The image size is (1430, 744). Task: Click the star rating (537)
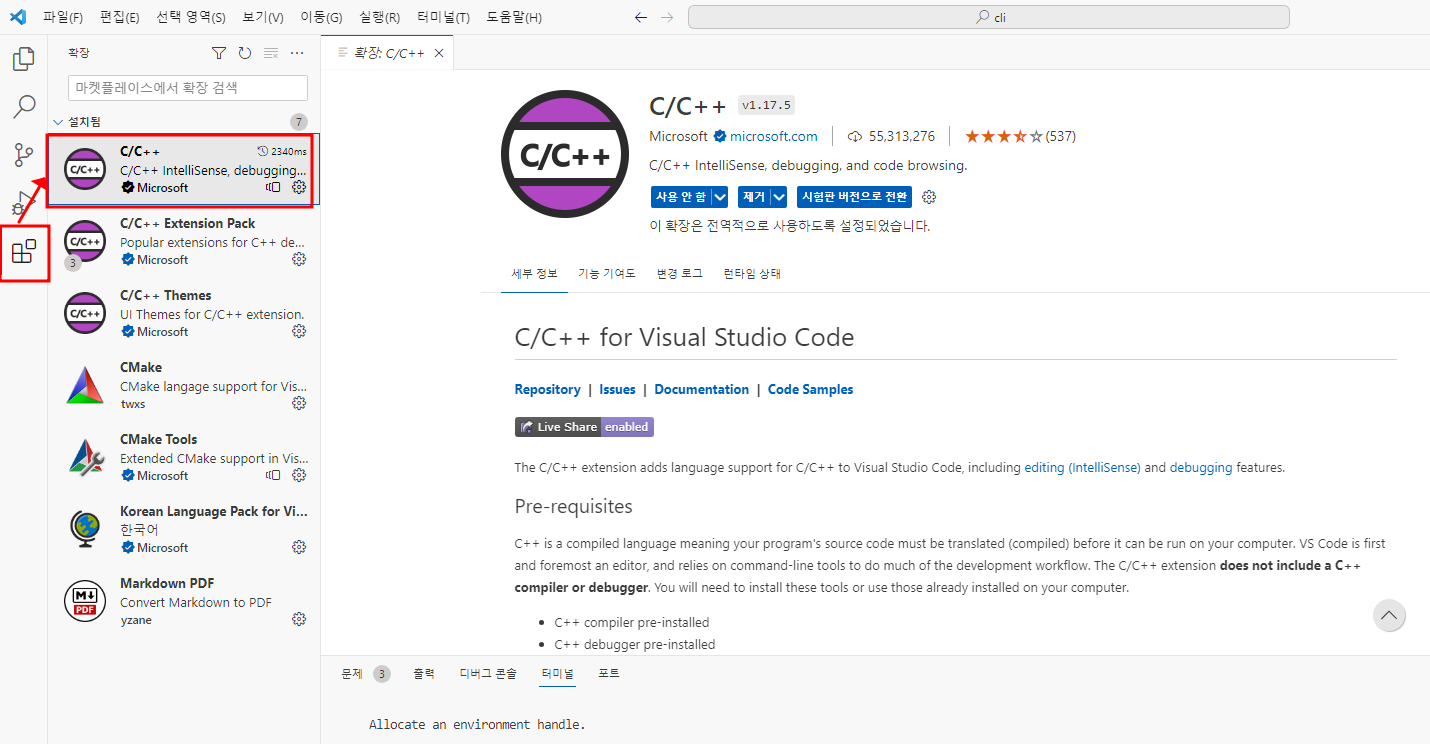pos(1020,136)
